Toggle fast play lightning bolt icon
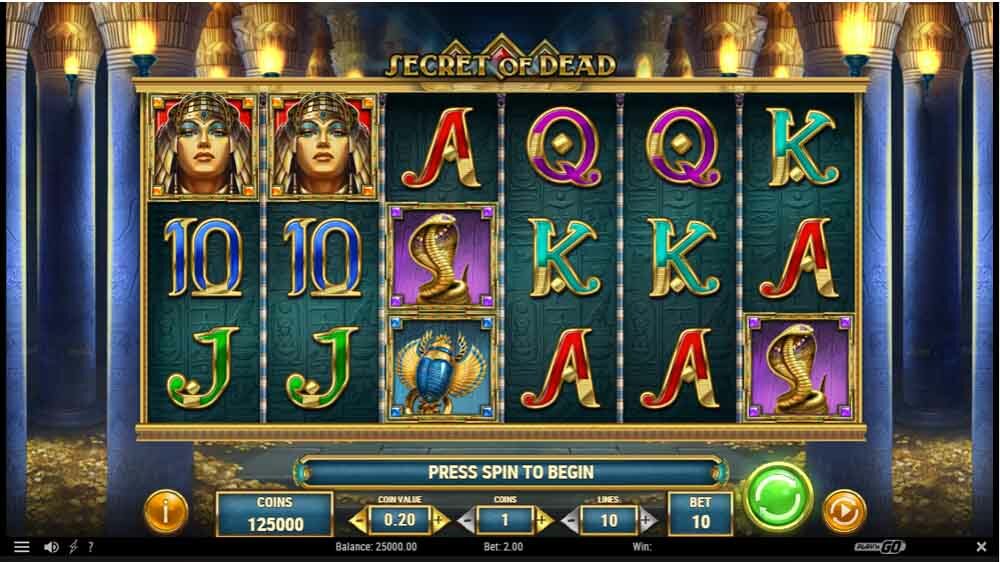Viewport: 1000px width, 562px height. [73, 547]
